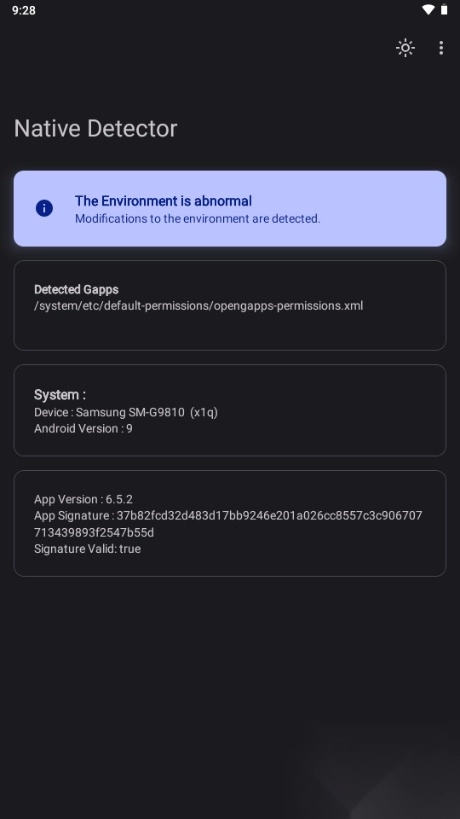
Task: Tap the System heading label
Action: pos(60,395)
